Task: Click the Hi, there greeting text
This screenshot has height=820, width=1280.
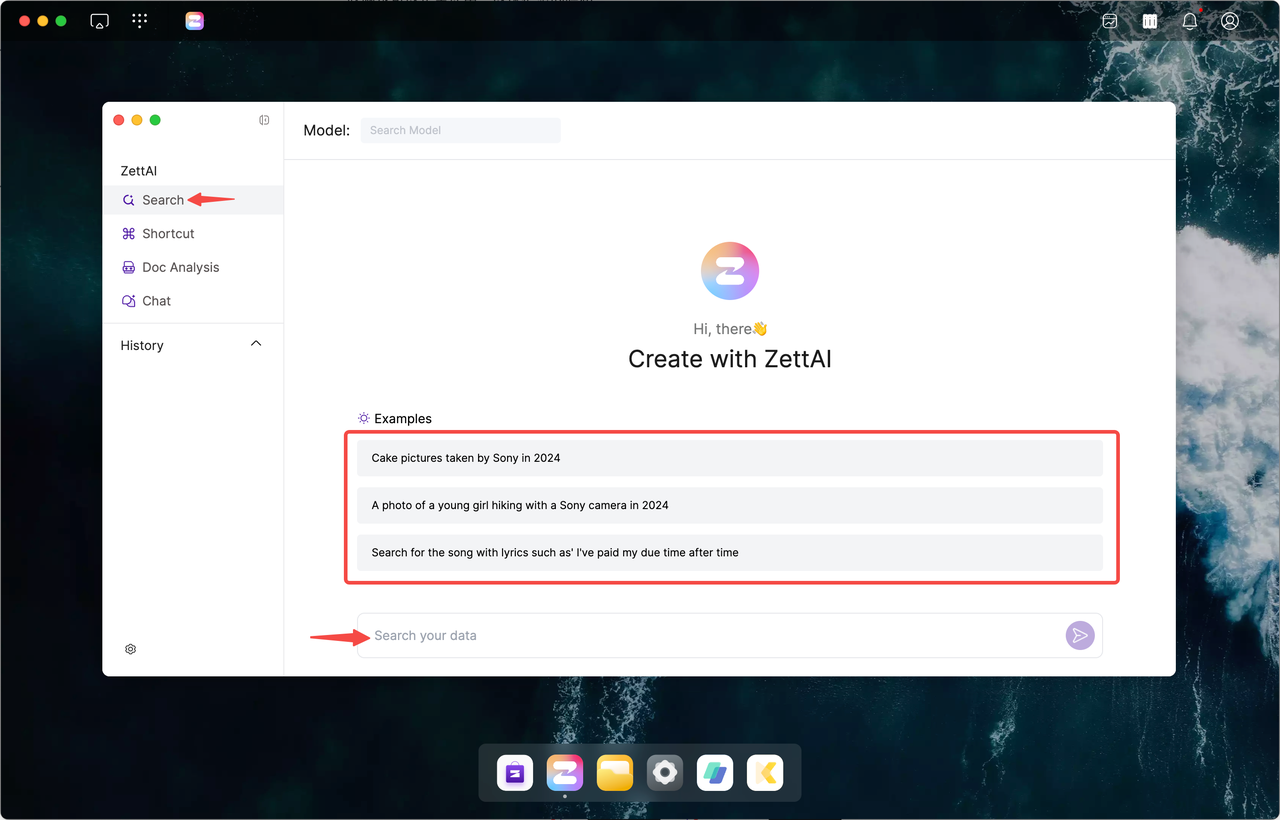Action: coord(730,328)
